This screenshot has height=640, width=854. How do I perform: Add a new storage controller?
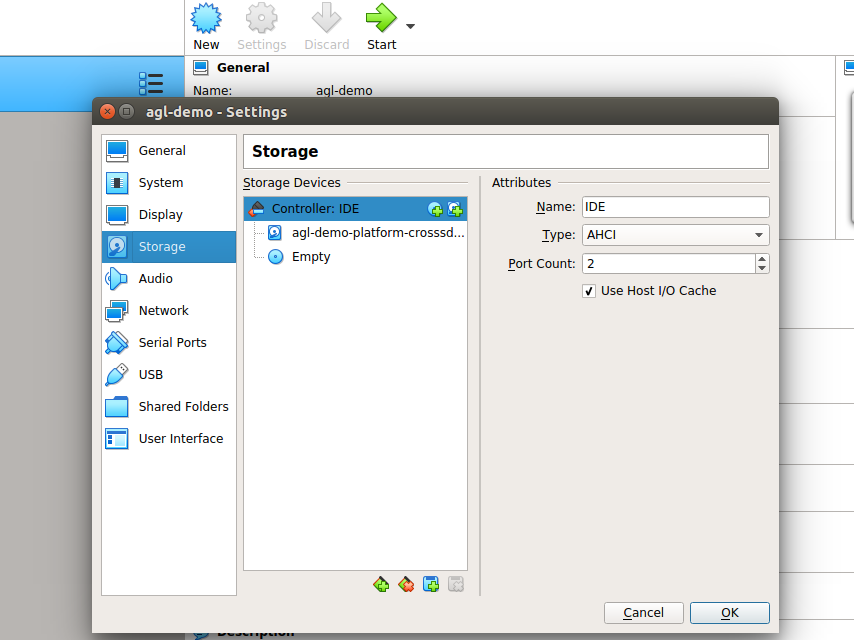(381, 585)
